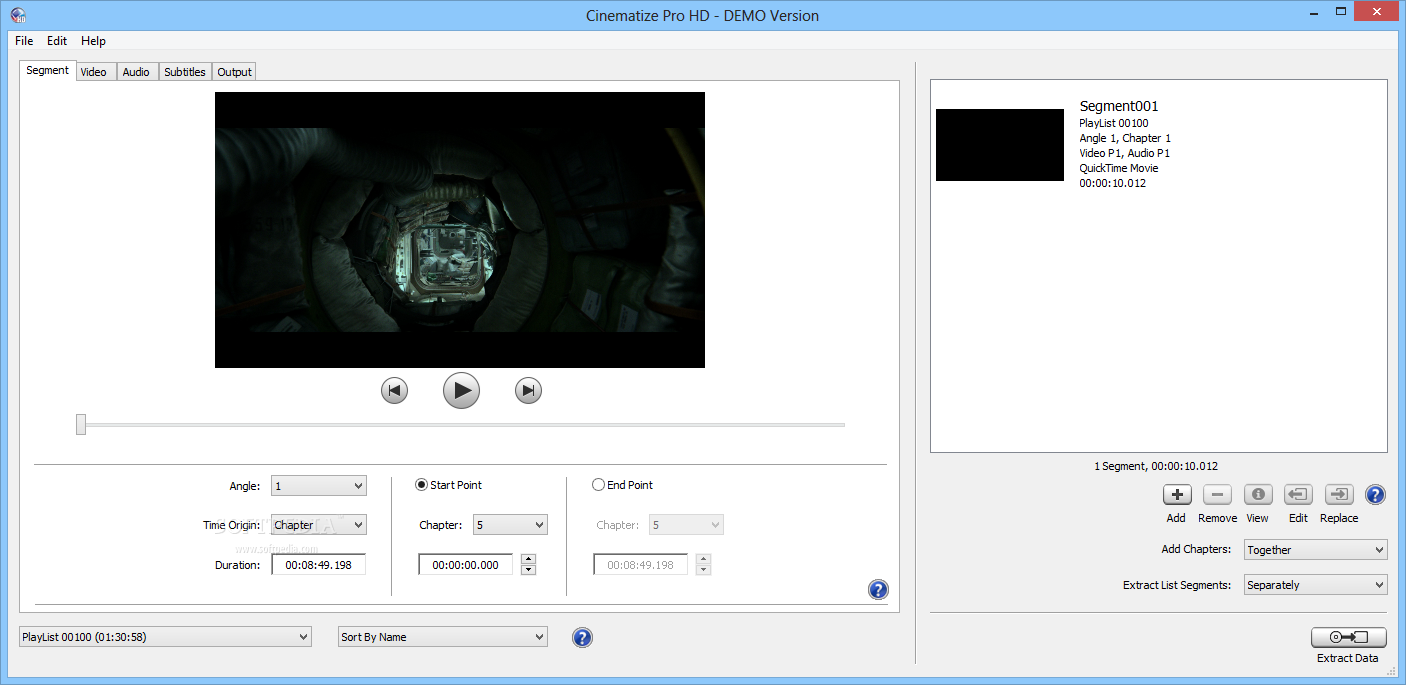The height and width of the screenshot is (685, 1406).
Task: Switch to the Segment tab
Action: point(47,70)
